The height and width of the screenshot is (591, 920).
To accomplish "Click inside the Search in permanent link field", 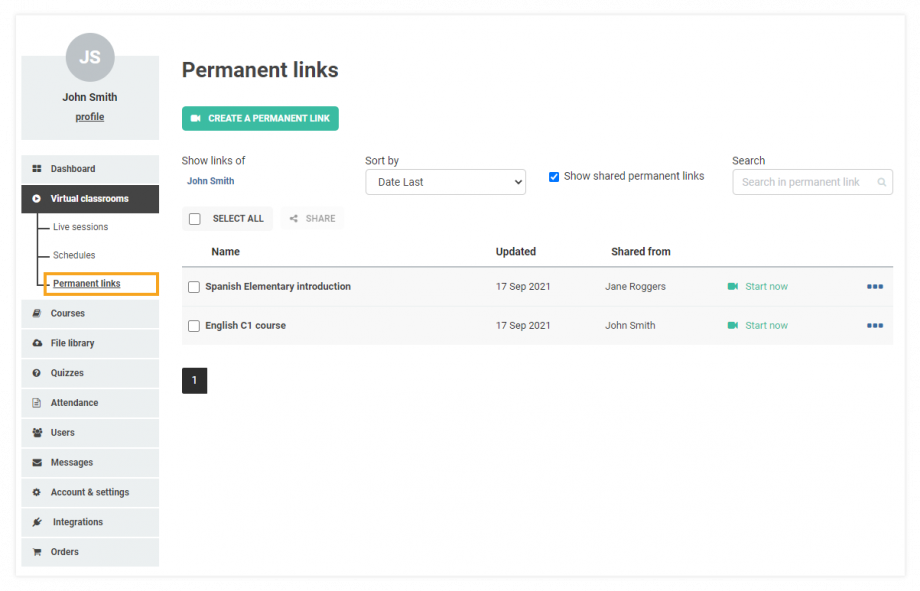I will [805, 182].
